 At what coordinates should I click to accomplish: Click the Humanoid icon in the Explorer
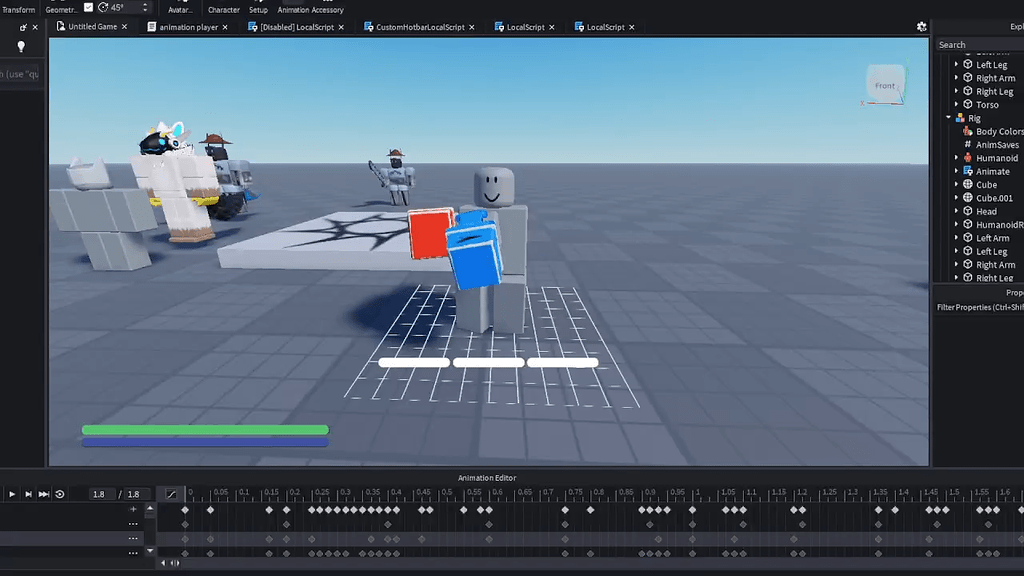coord(966,157)
